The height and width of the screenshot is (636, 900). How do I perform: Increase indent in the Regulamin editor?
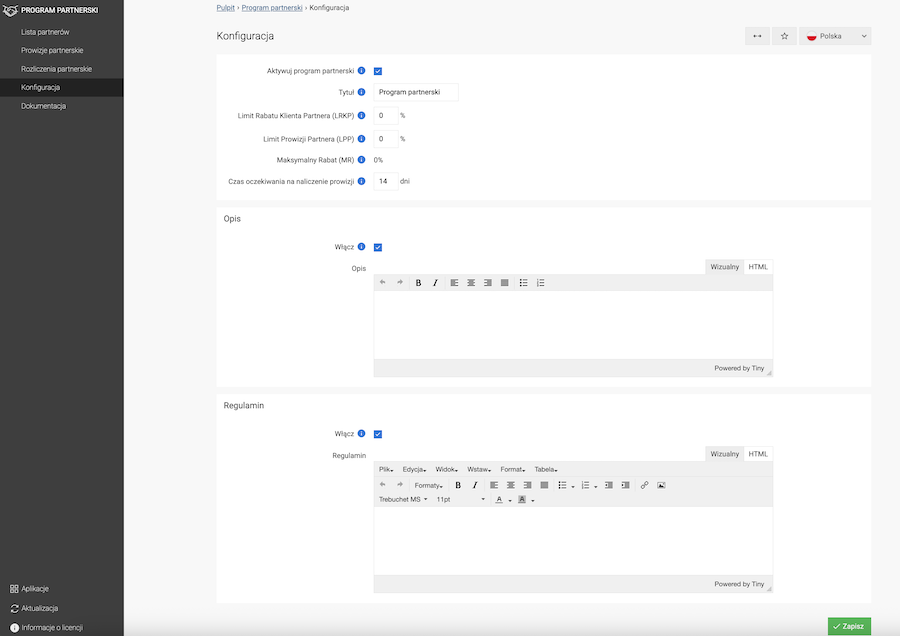pos(625,485)
